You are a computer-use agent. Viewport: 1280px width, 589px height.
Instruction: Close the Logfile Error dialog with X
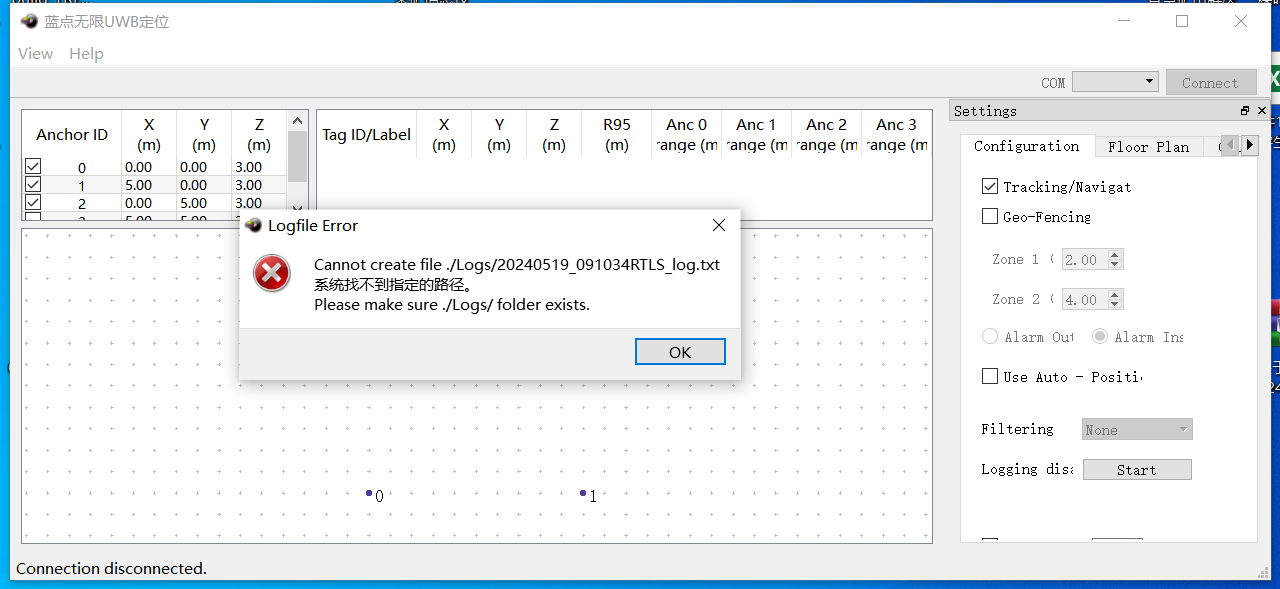(x=718, y=226)
